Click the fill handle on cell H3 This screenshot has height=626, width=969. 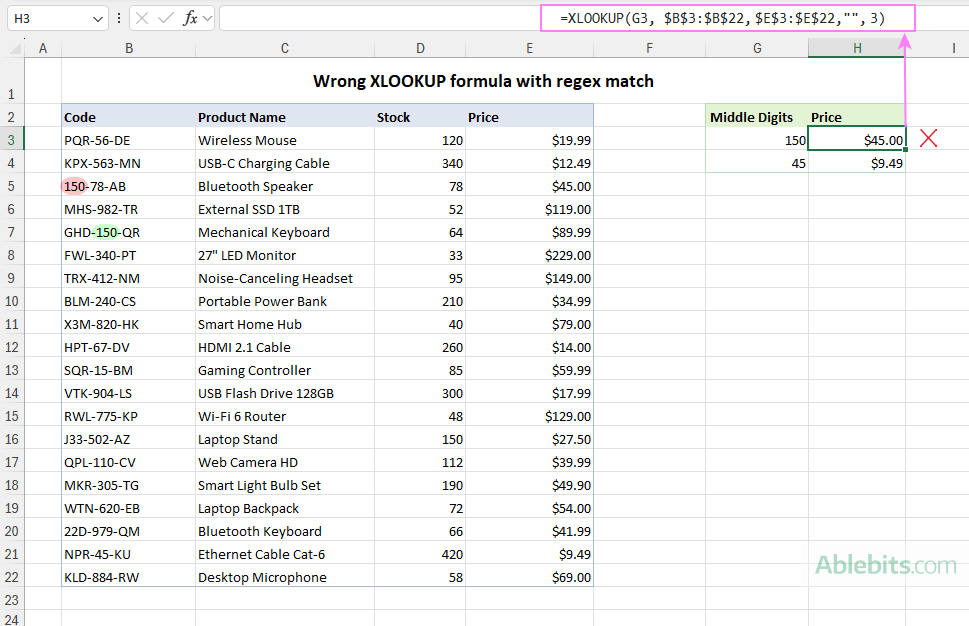coord(905,150)
